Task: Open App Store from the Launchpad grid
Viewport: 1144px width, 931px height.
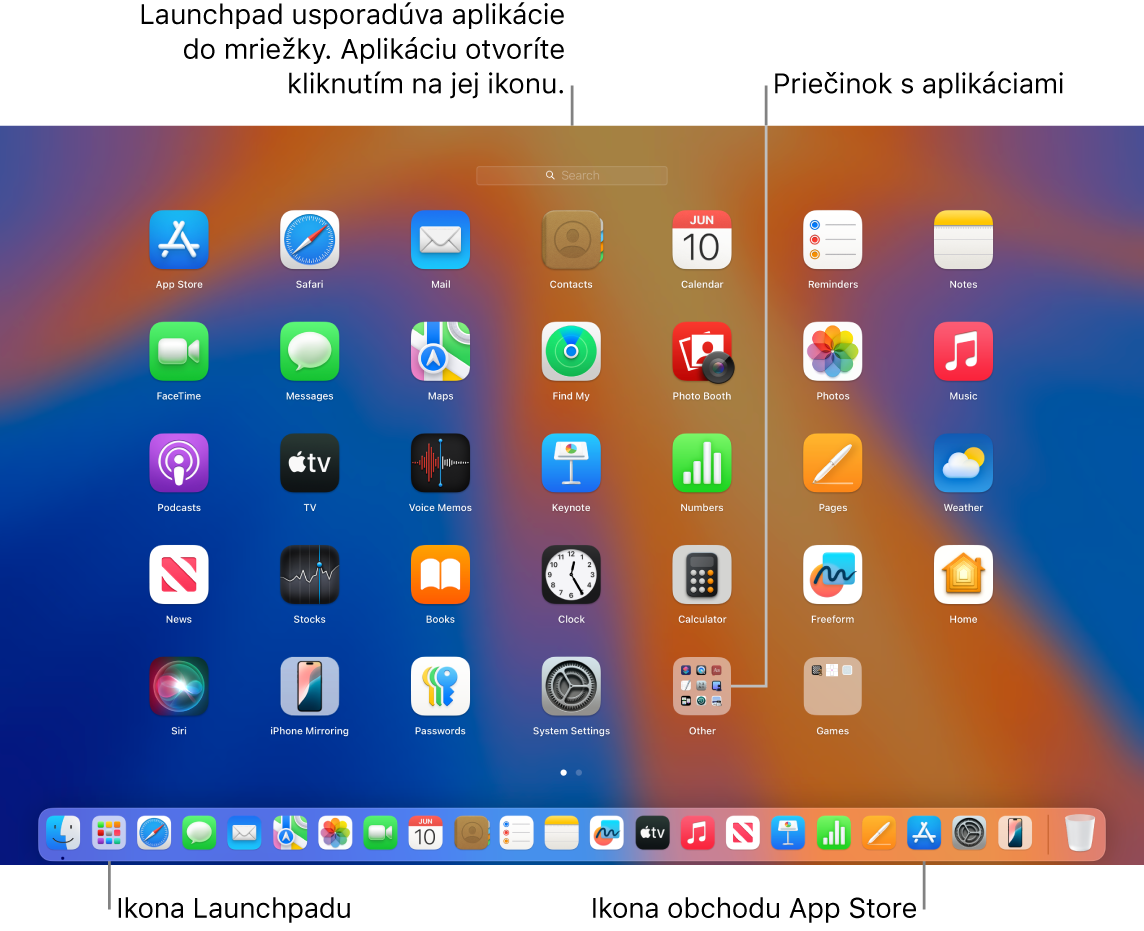Action: [179, 240]
